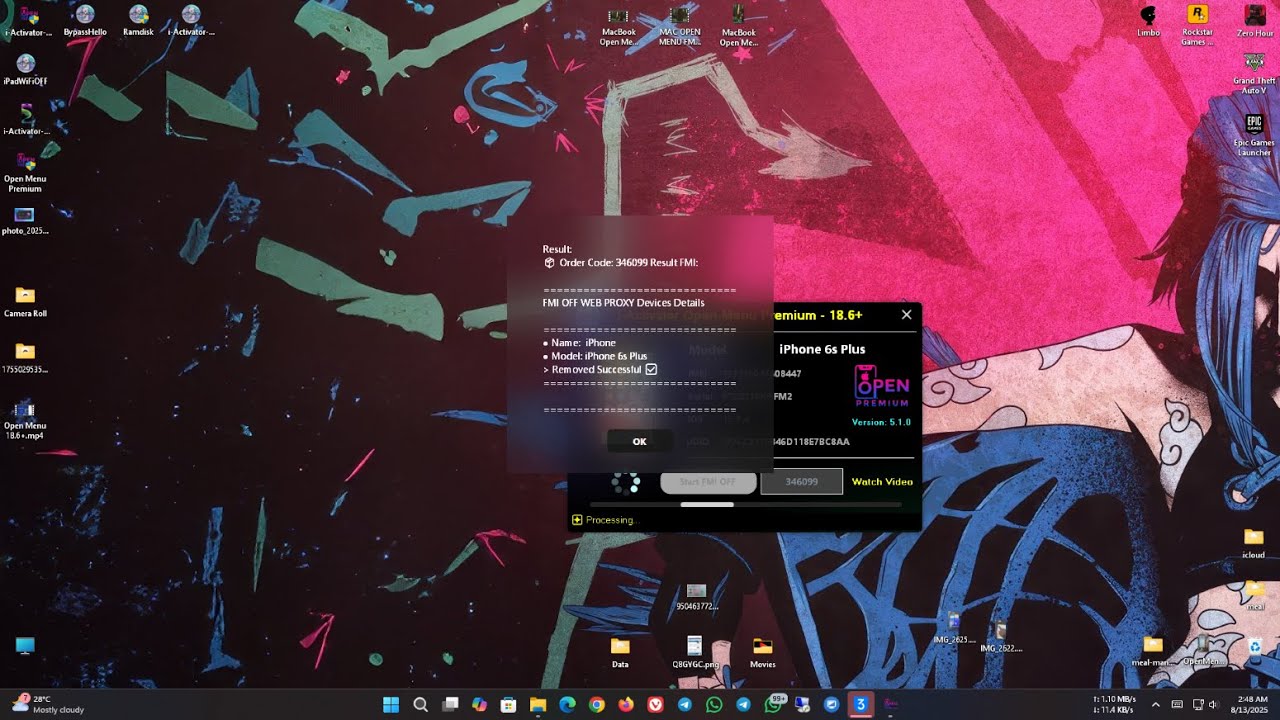Open the Ramdisk desktop shortcut
Image resolution: width=1280 pixels, height=720 pixels.
pos(139,20)
